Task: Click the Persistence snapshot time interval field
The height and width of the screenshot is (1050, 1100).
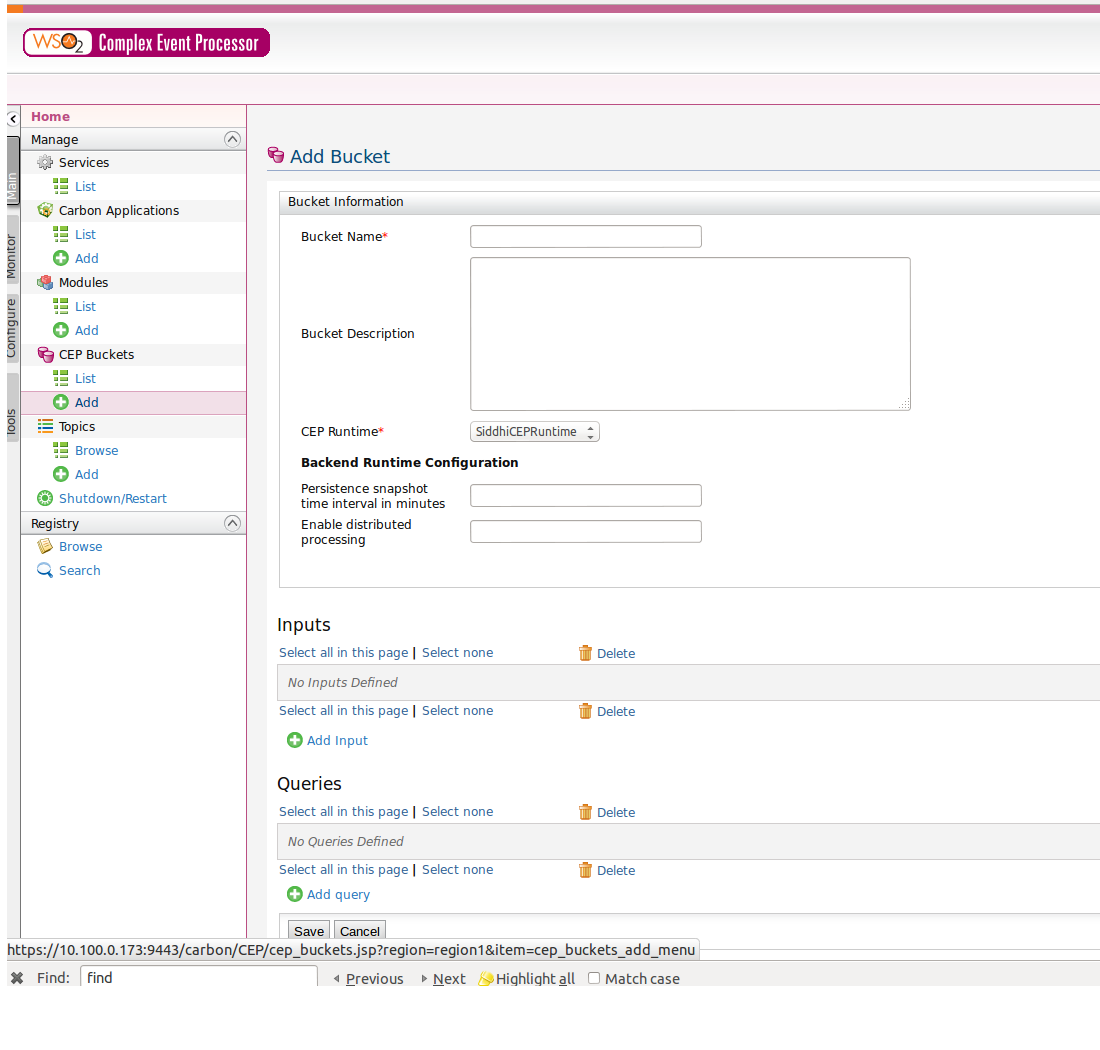Action: (586, 495)
